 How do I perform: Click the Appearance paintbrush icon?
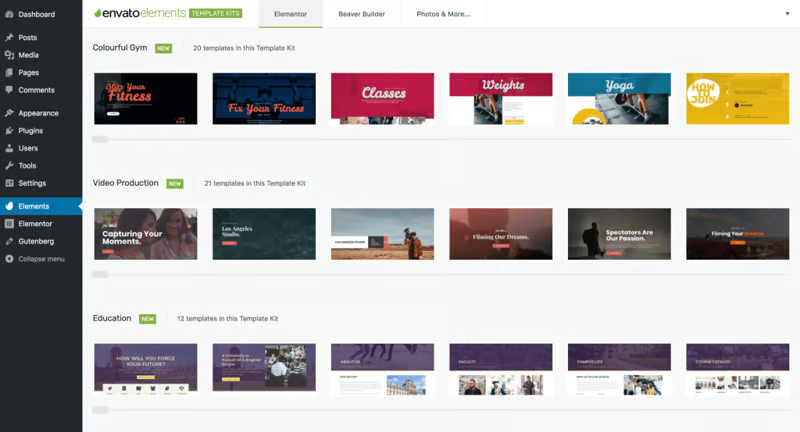pyautogui.click(x=9, y=114)
